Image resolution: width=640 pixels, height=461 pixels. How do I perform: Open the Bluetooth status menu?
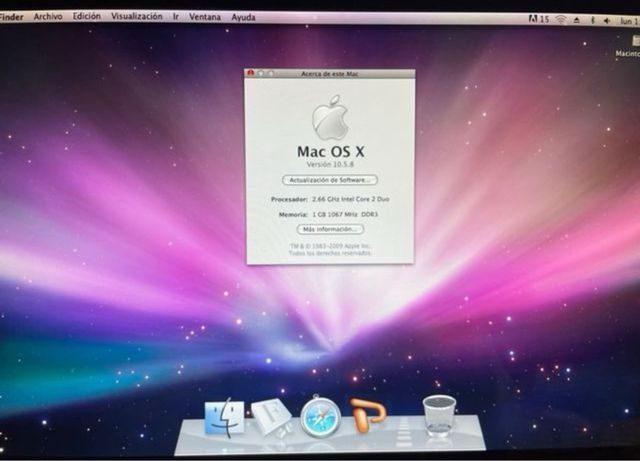click(593, 20)
